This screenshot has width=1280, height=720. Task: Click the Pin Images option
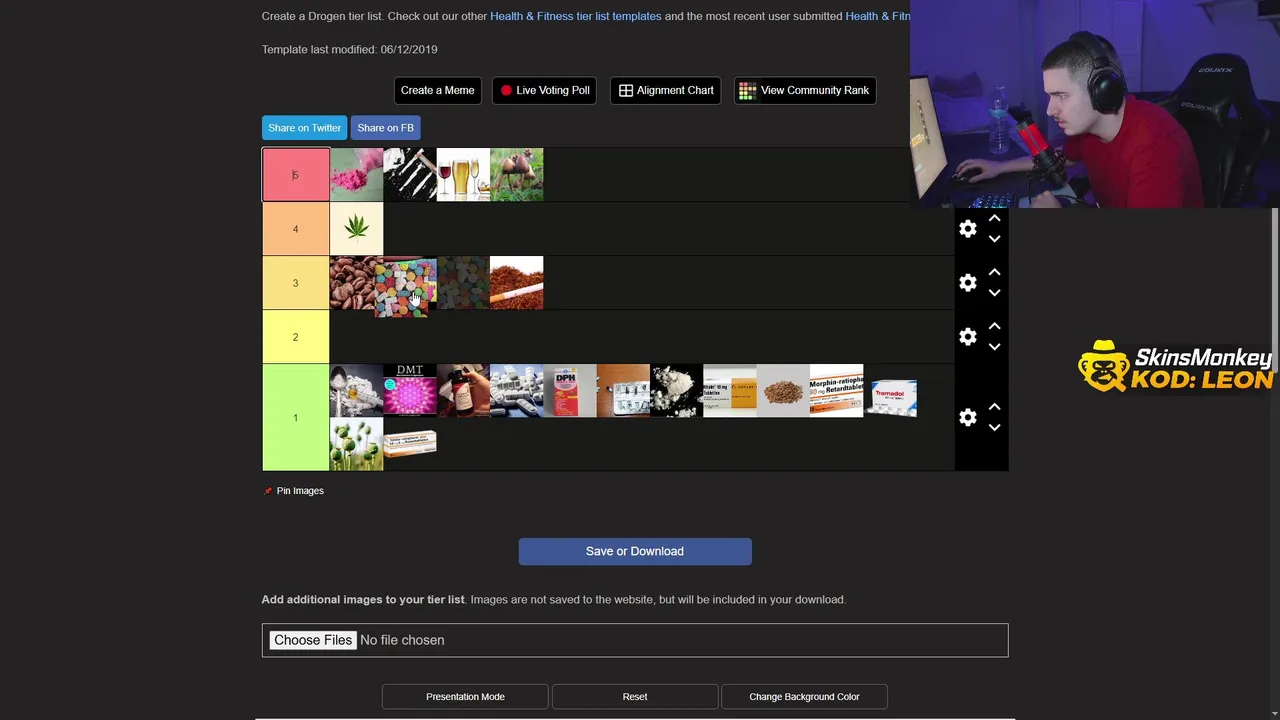coord(293,491)
